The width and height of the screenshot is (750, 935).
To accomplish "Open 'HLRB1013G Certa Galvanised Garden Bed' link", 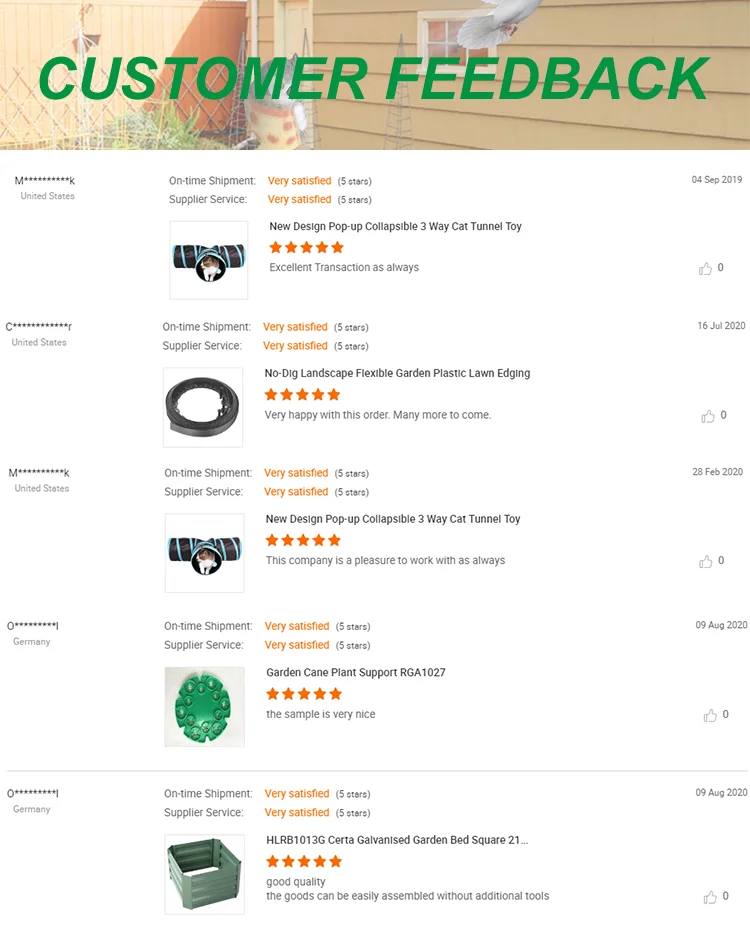I will tap(397, 840).
